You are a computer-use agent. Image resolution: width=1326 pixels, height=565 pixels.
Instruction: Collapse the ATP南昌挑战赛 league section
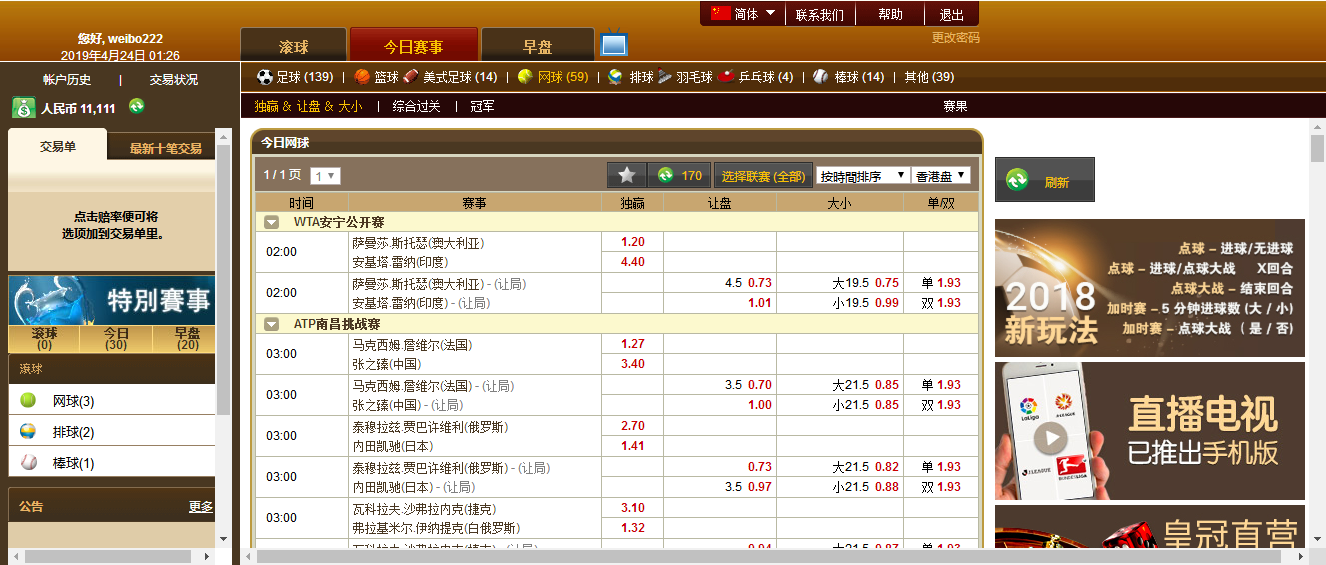pos(271,324)
